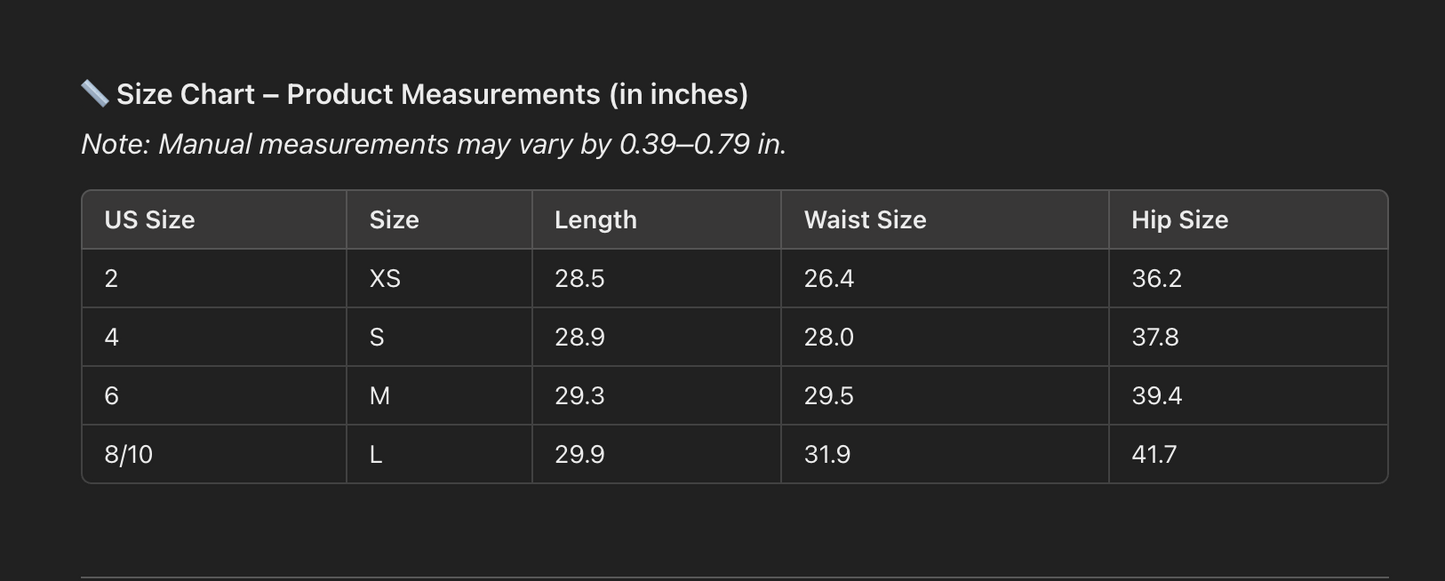Viewport: 1445px width, 581px height.
Task: Click the US size 8/10 cell
Action: [x=129, y=455]
